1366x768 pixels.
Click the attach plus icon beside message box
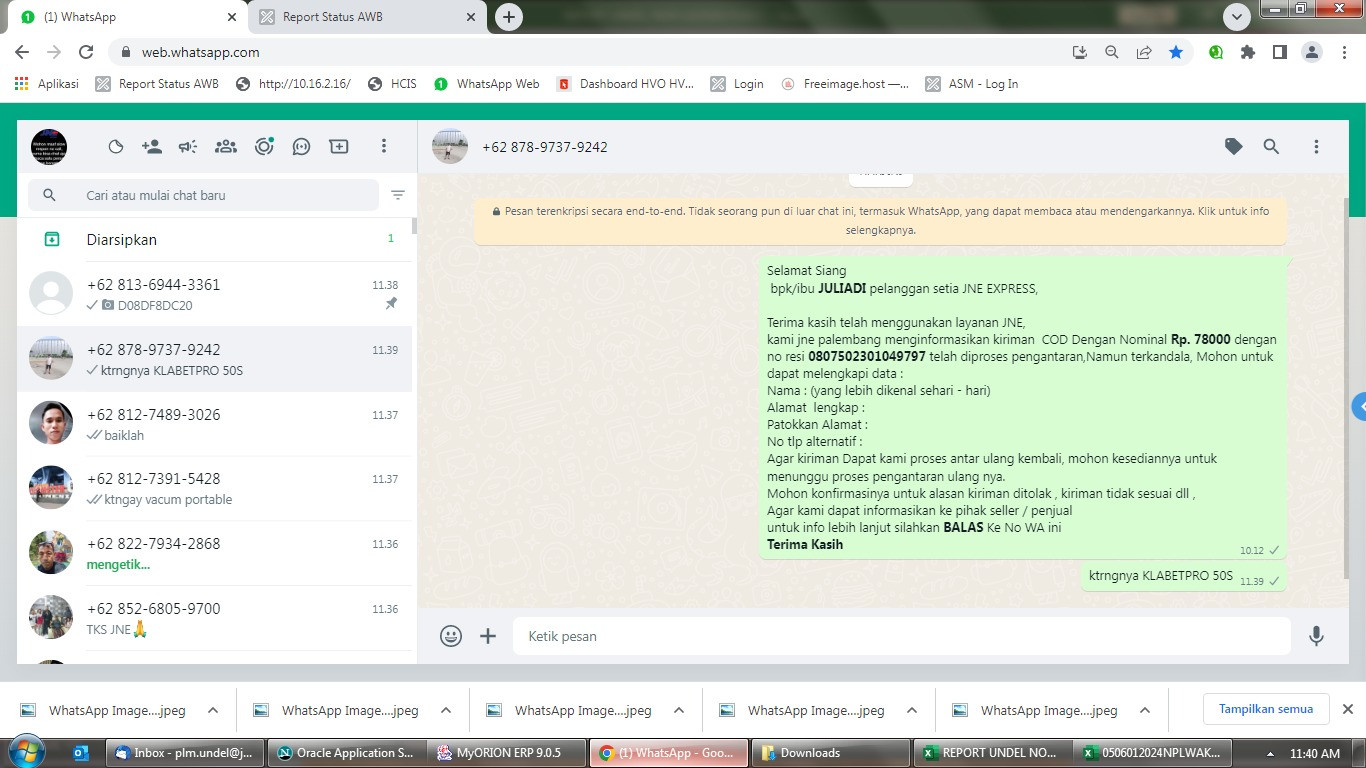(488, 636)
